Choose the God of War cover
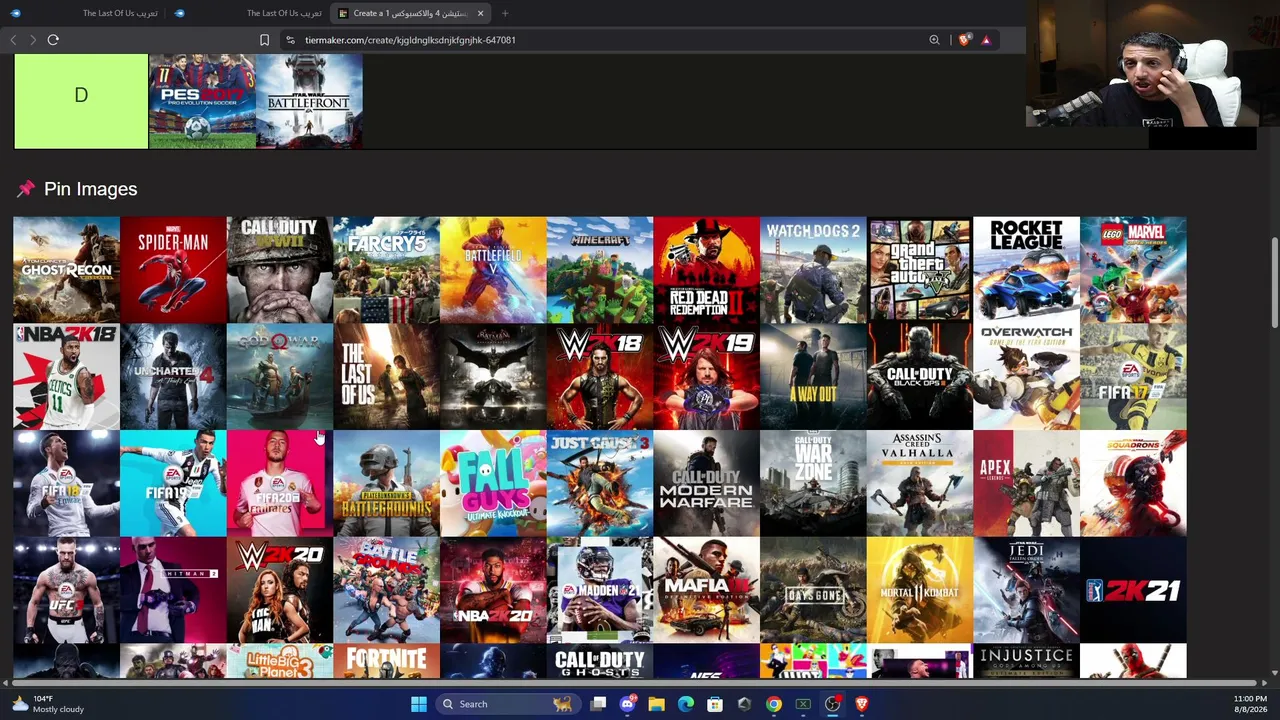Screen dimensions: 1280x720 tap(280, 377)
